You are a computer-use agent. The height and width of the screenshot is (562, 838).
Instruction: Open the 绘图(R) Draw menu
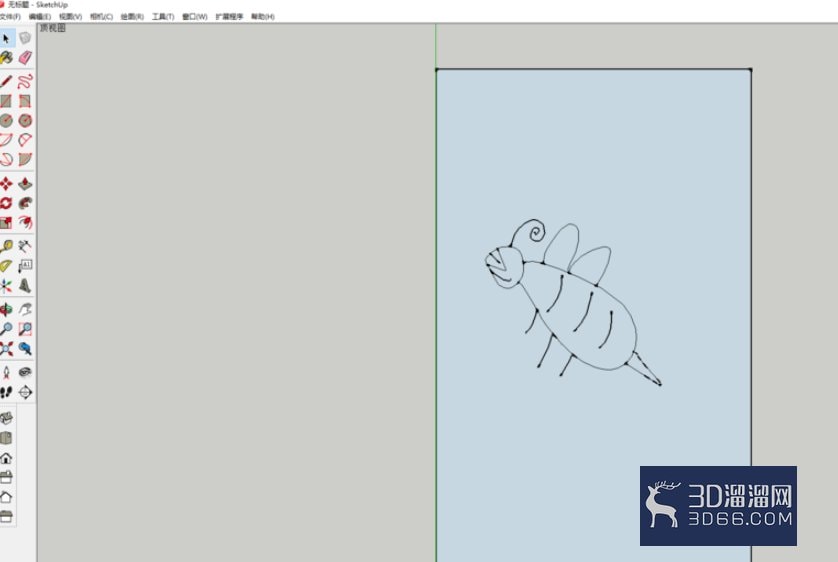[132, 17]
